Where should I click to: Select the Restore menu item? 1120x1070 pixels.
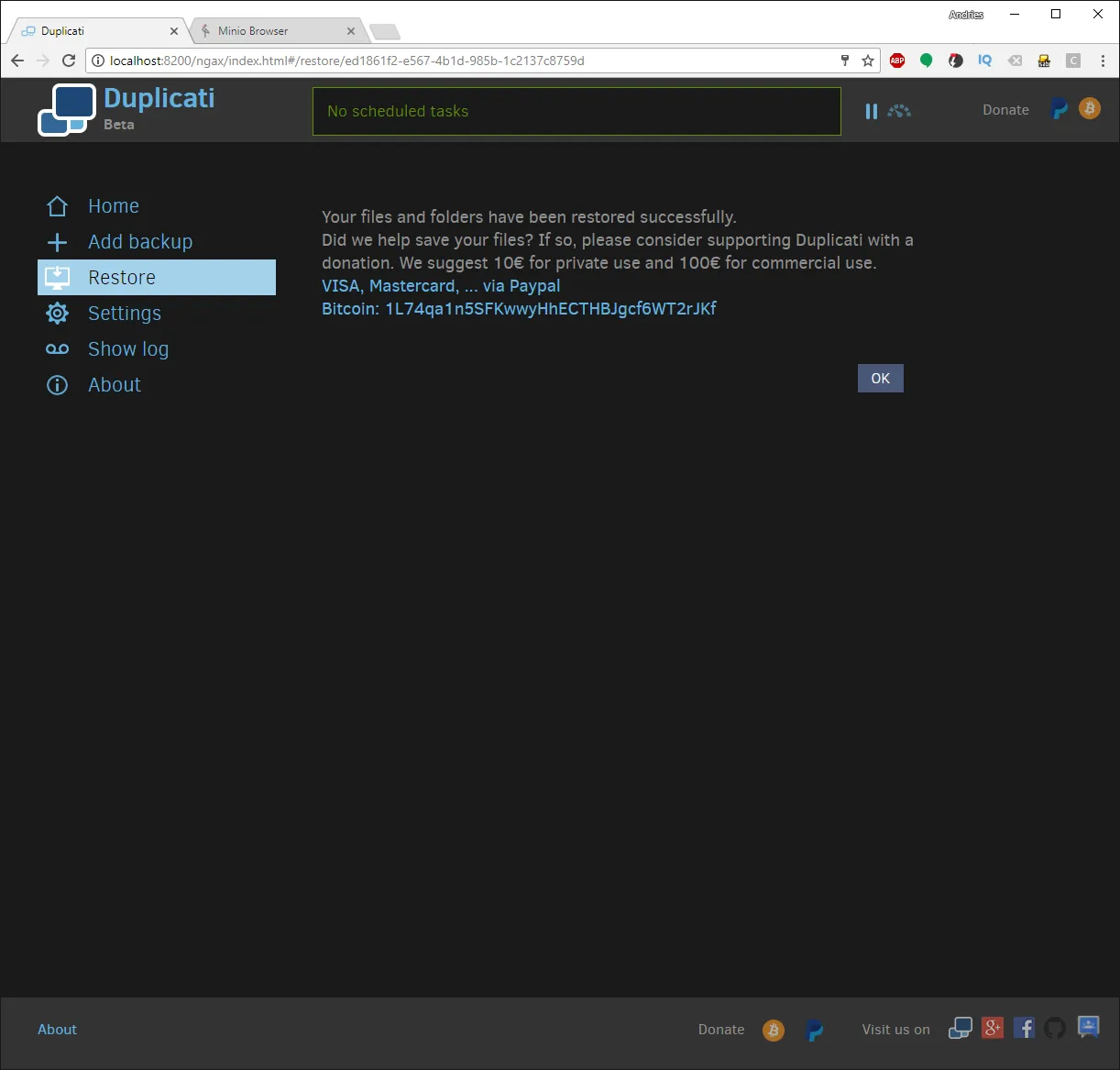click(x=157, y=277)
